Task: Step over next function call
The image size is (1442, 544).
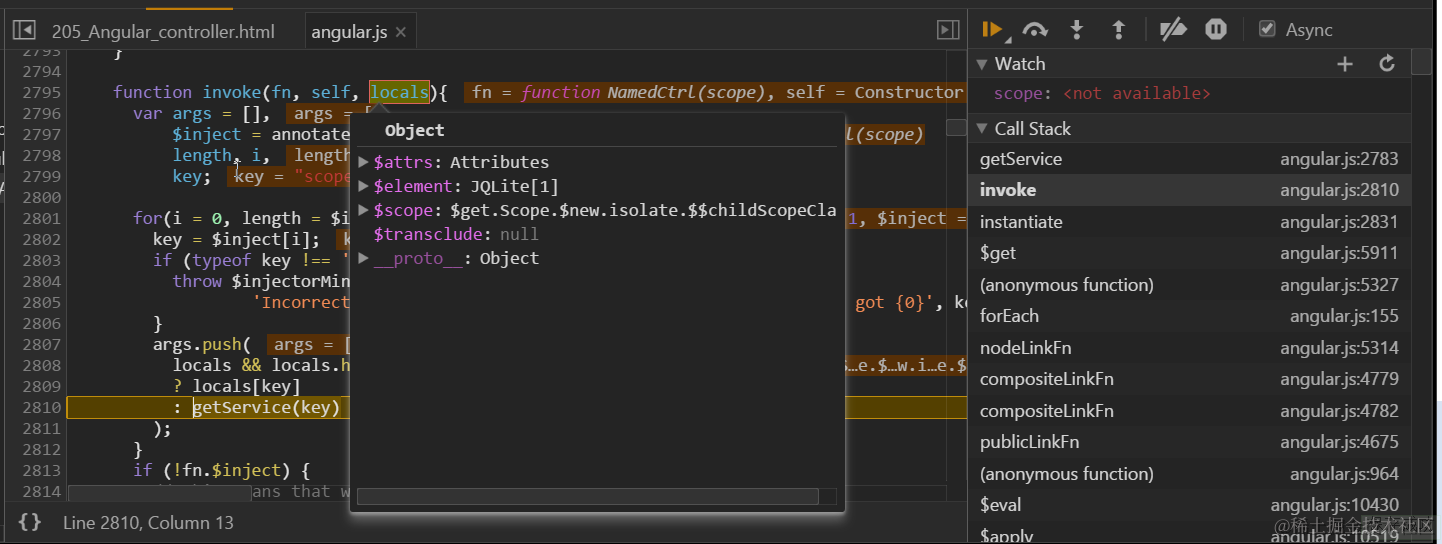Action: [1035, 30]
